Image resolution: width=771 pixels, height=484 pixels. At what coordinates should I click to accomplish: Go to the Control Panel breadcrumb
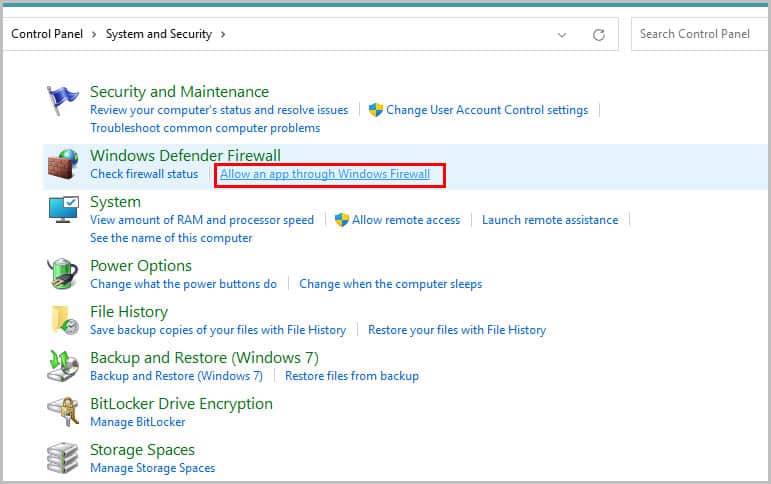coord(47,34)
